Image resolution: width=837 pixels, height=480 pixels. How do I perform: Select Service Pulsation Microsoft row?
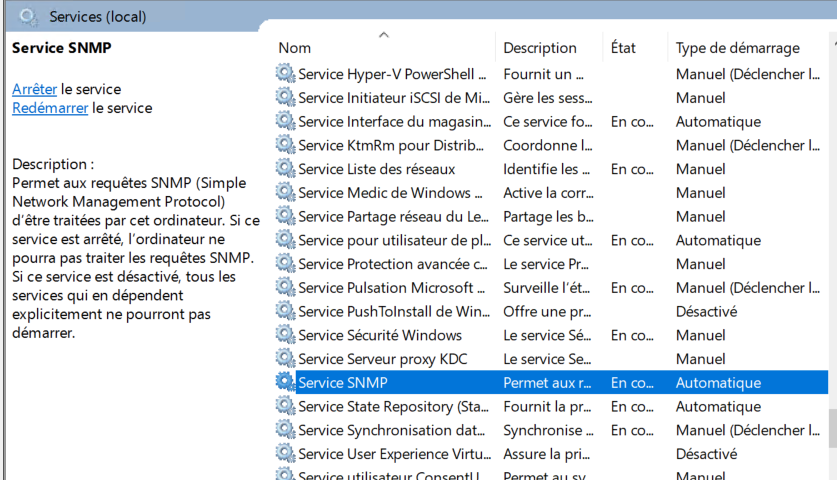click(x=392, y=288)
